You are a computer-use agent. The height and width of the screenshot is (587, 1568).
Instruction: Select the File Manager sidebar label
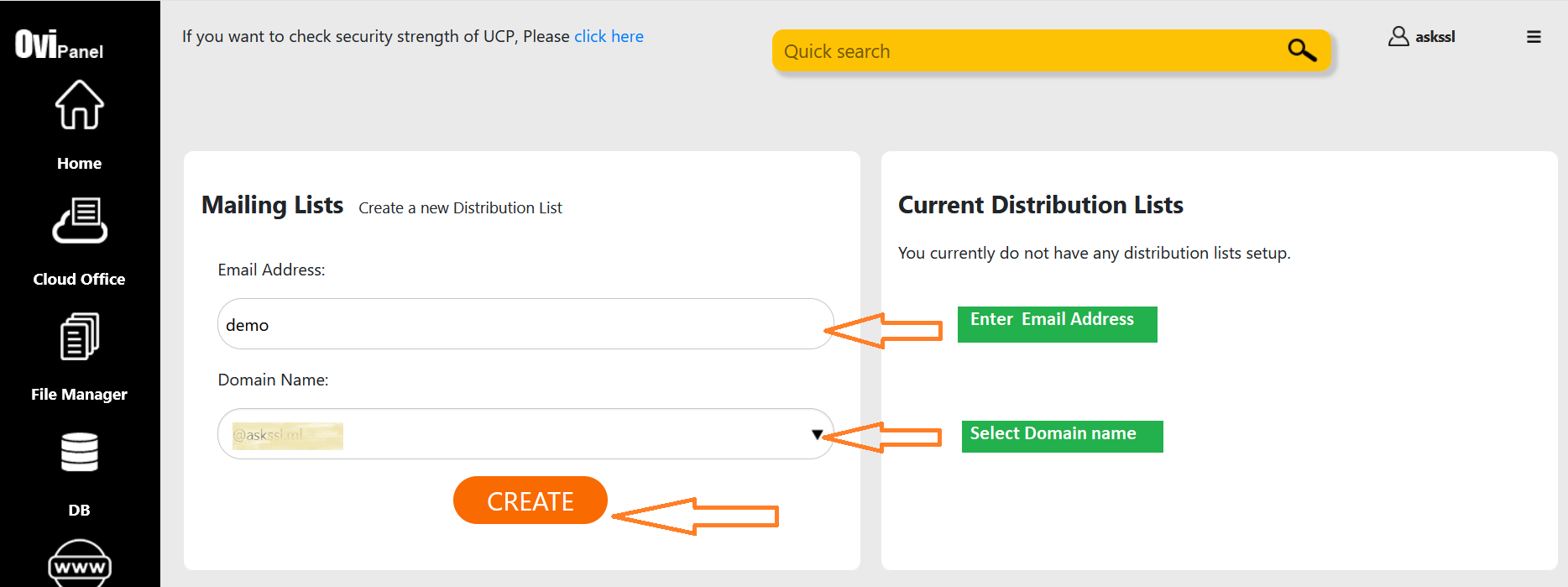pos(79,395)
